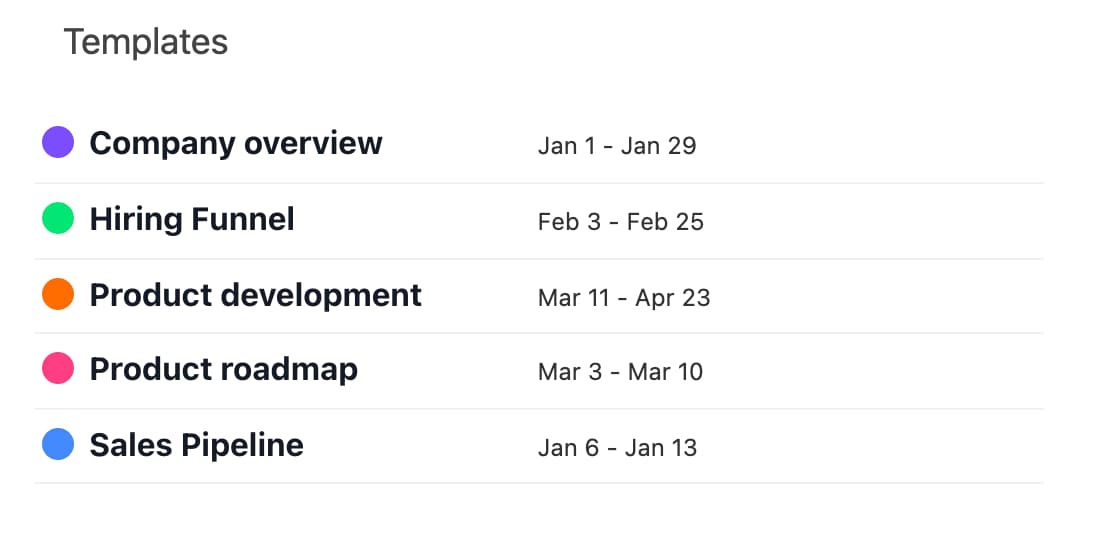Click the orange Product development dot
This screenshot has width=1100, height=540.
(x=58, y=294)
